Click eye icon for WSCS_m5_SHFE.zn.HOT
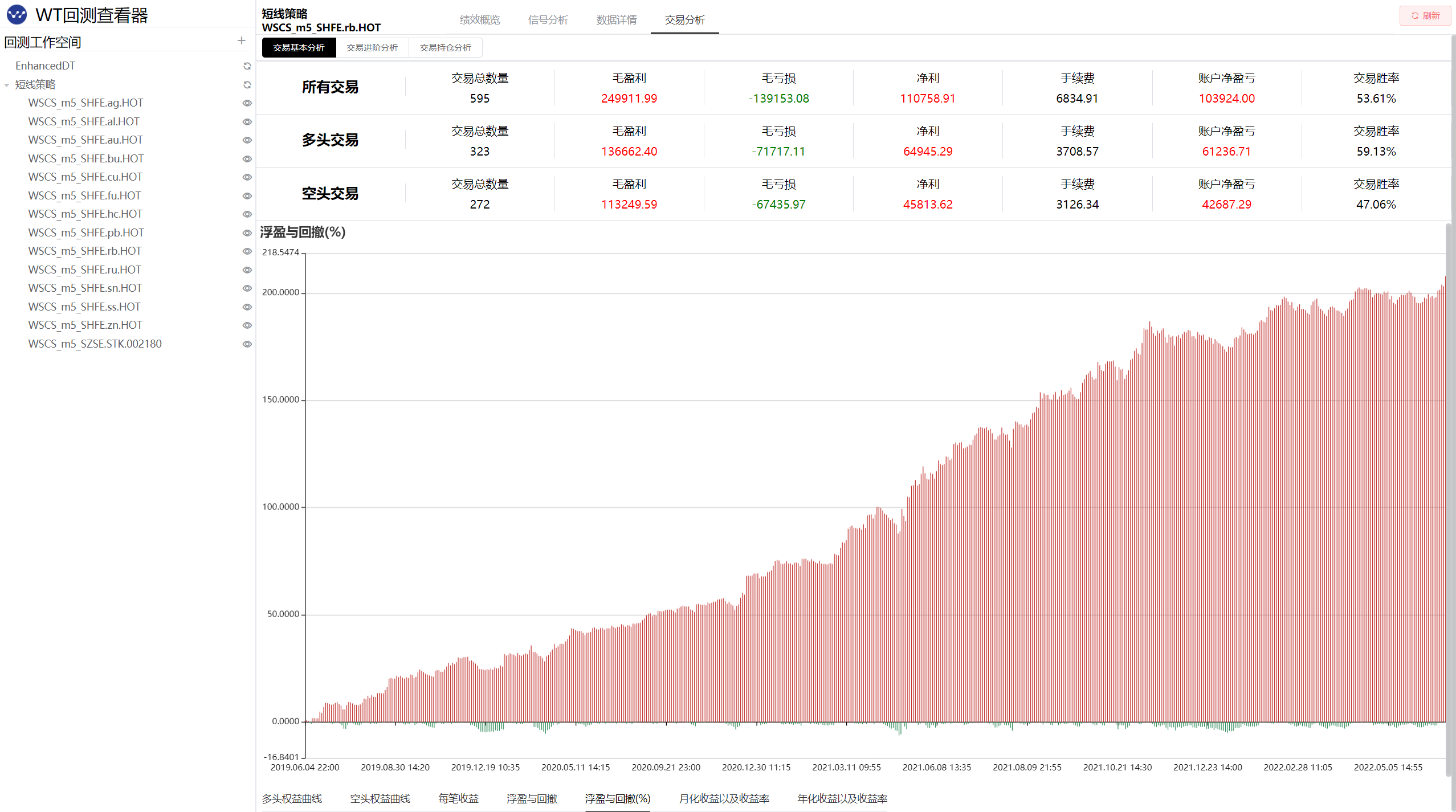Image resolution: width=1456 pixels, height=812 pixels. click(247, 325)
